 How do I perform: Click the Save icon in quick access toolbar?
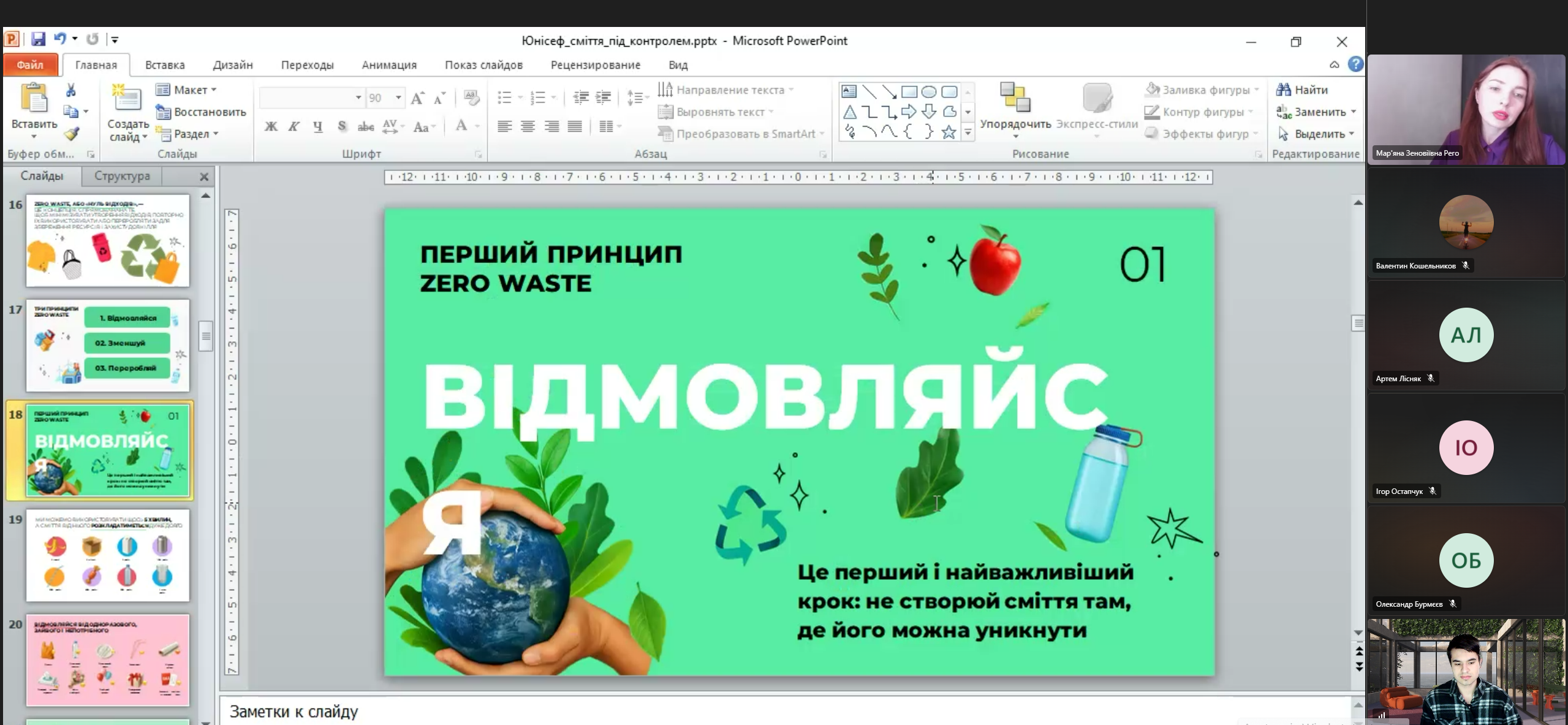pyautogui.click(x=38, y=40)
